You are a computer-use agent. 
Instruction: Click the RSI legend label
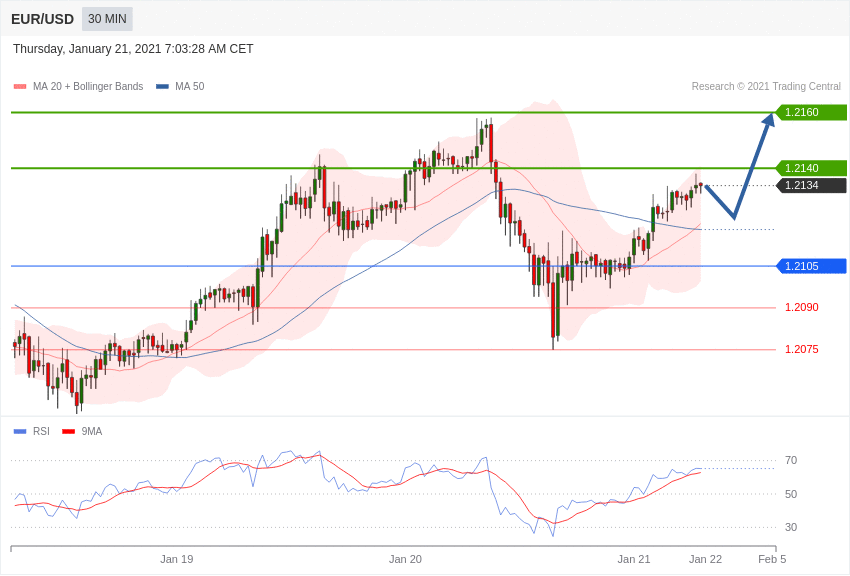coord(41,432)
